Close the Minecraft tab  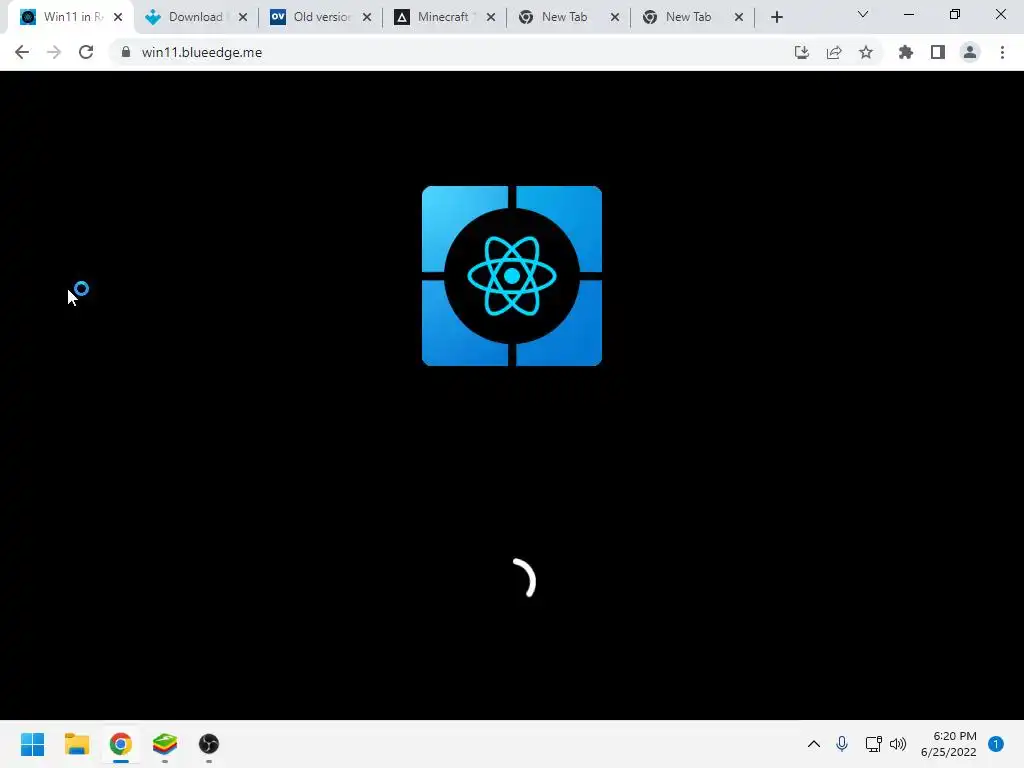coord(491,17)
